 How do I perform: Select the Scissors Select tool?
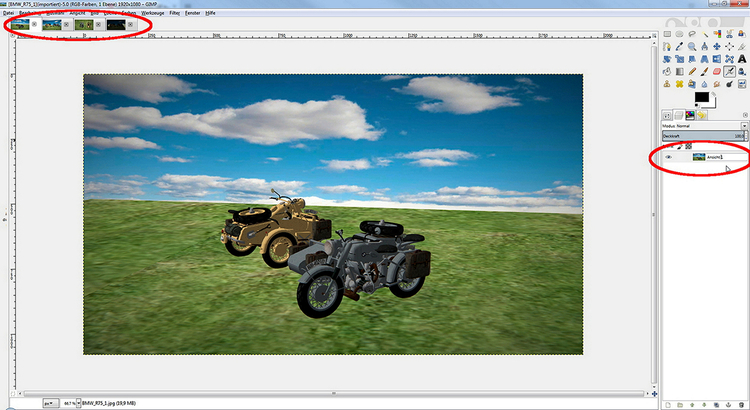click(729, 34)
